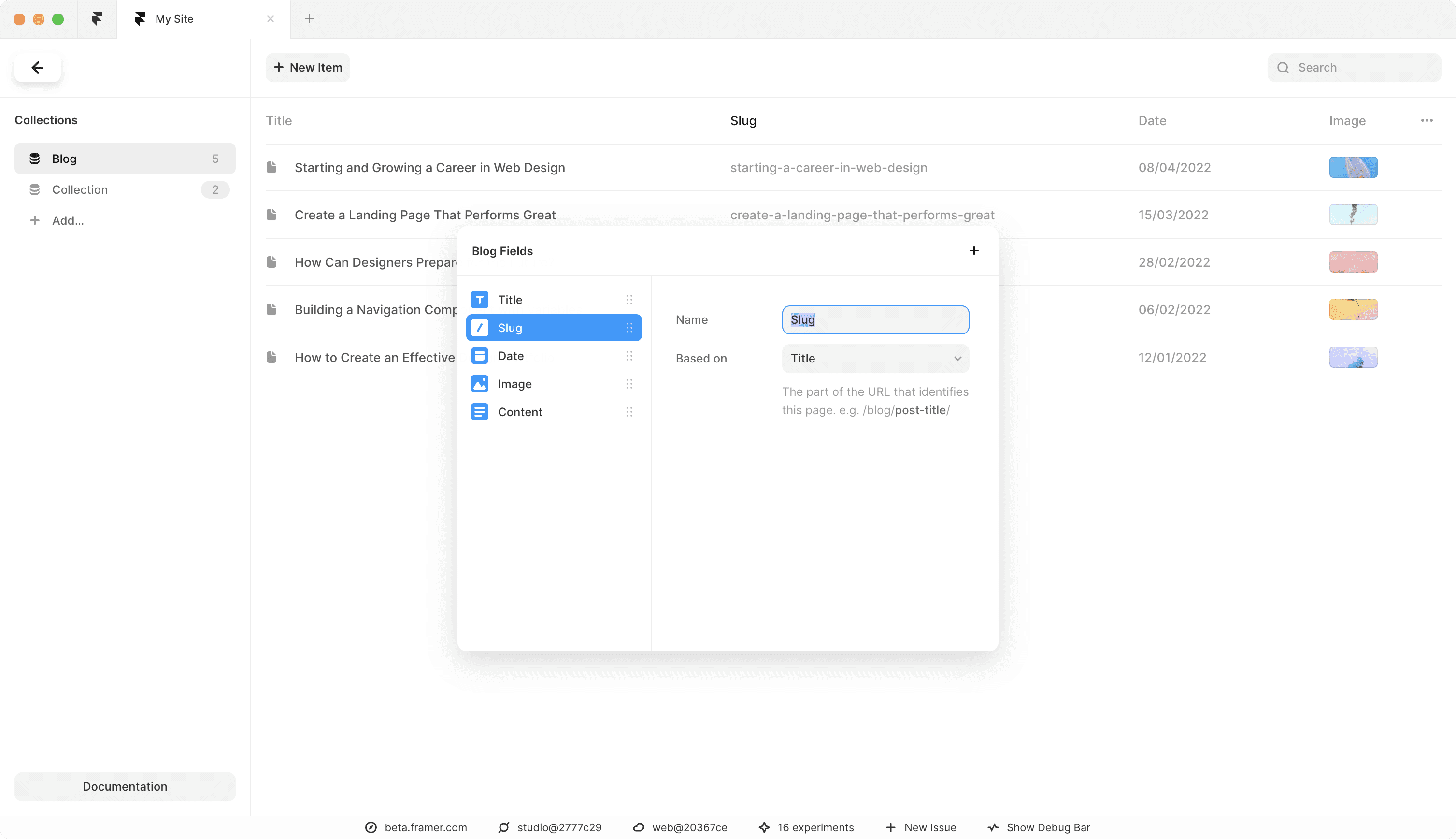Open a new tab with plus
The image size is (1456, 839).
[309, 19]
